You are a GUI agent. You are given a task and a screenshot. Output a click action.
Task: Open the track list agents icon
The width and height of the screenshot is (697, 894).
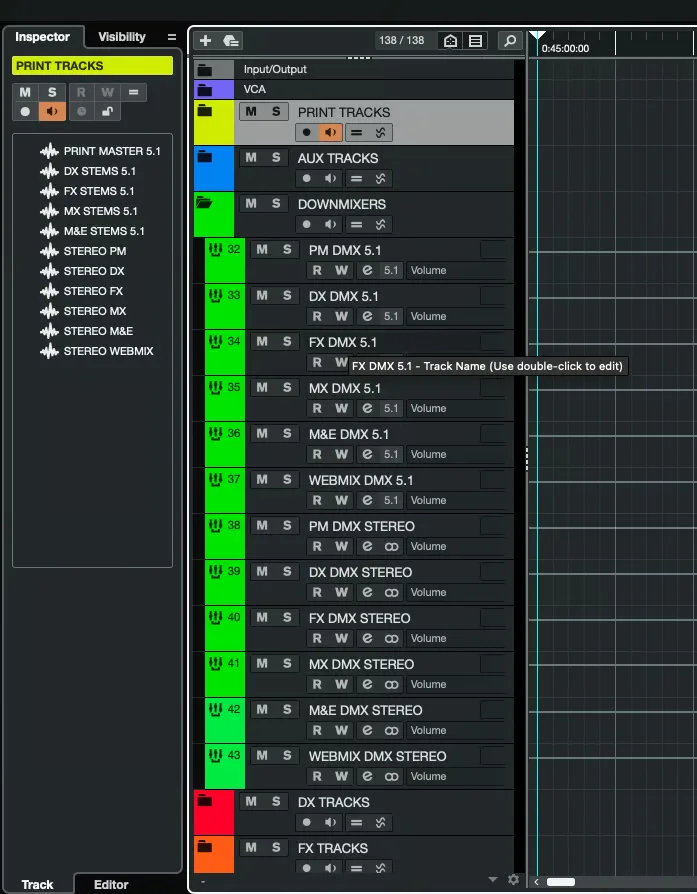tap(475, 41)
